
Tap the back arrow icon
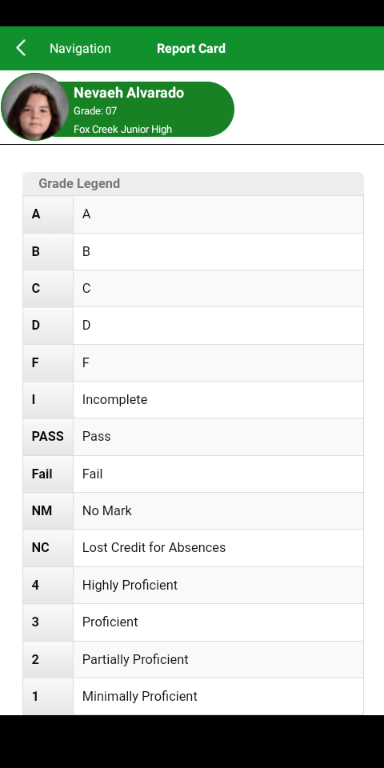(21, 48)
